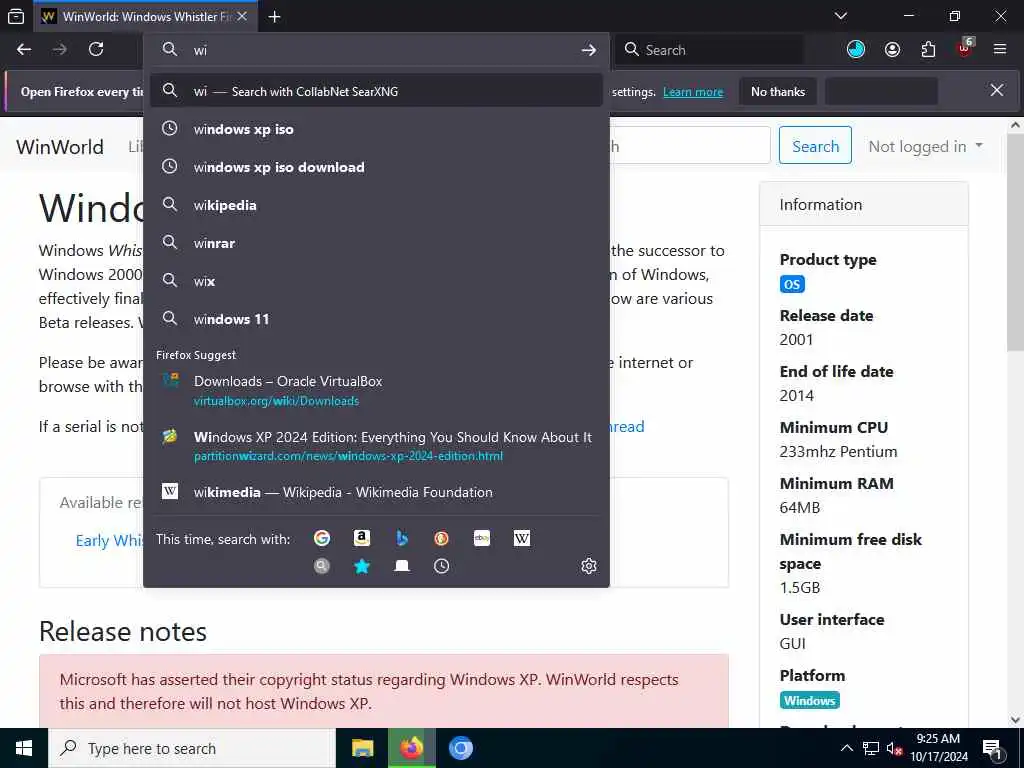Select 'windows xp iso download' suggestion
This screenshot has height=768, width=1024.
click(x=376, y=167)
